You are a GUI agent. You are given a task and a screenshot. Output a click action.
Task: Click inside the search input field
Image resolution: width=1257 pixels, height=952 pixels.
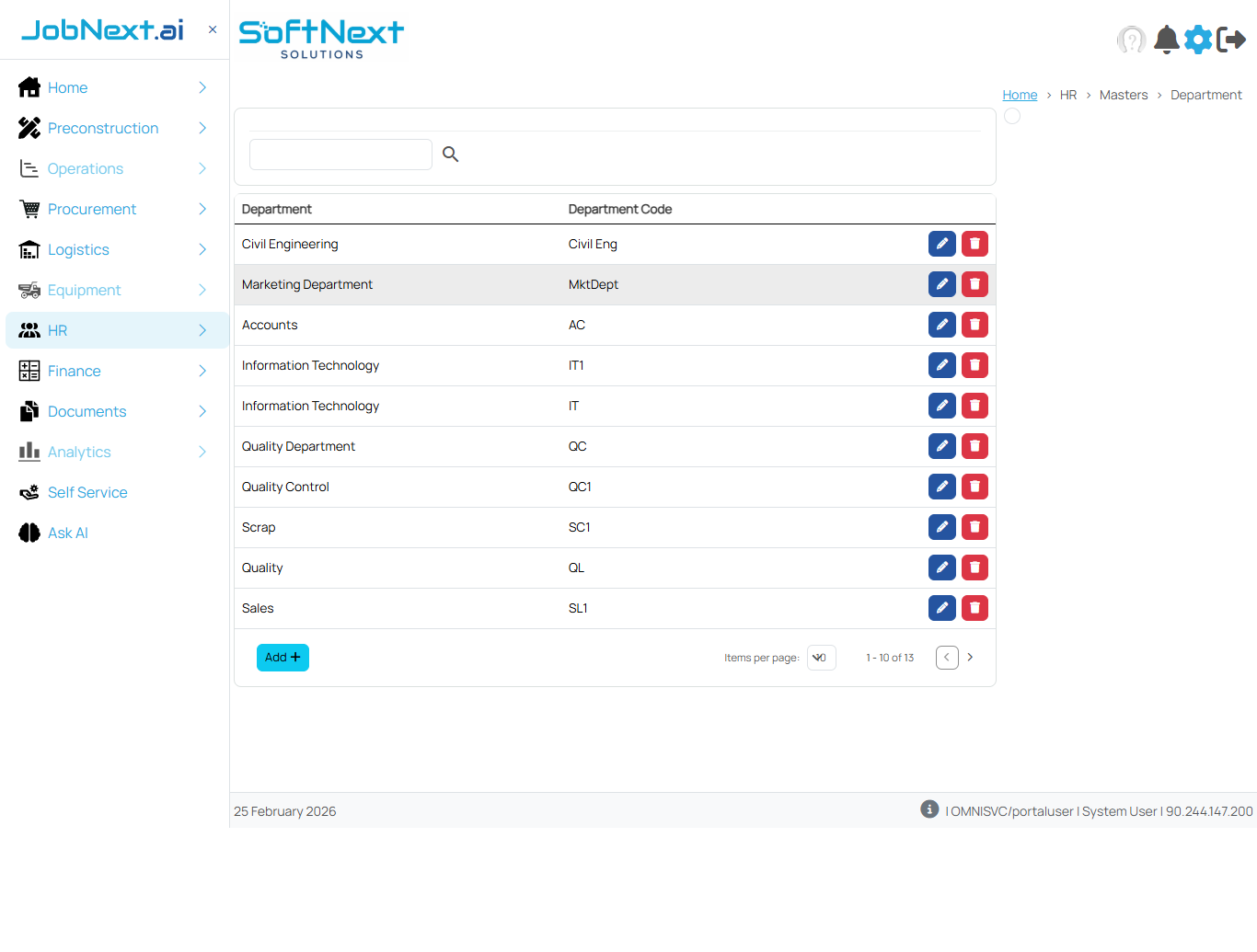point(340,154)
